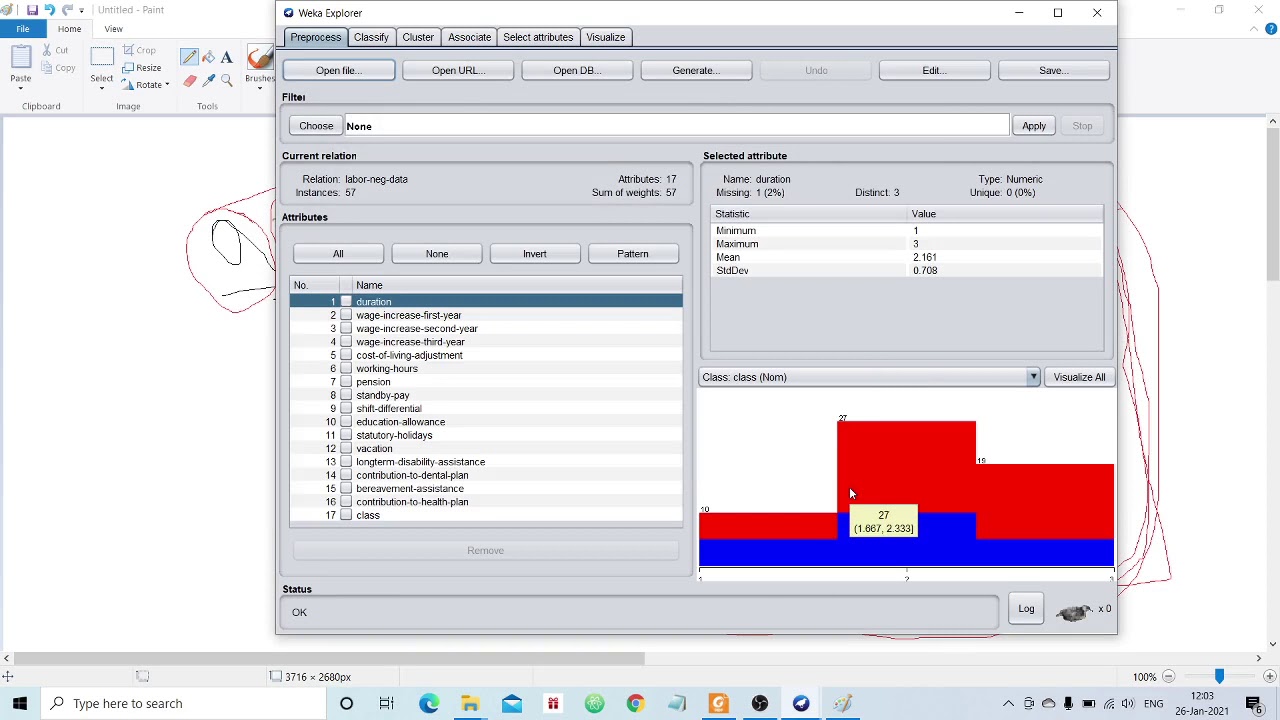Image resolution: width=1280 pixels, height=720 pixels.
Task: Click the Visualize All button
Action: 1079,377
